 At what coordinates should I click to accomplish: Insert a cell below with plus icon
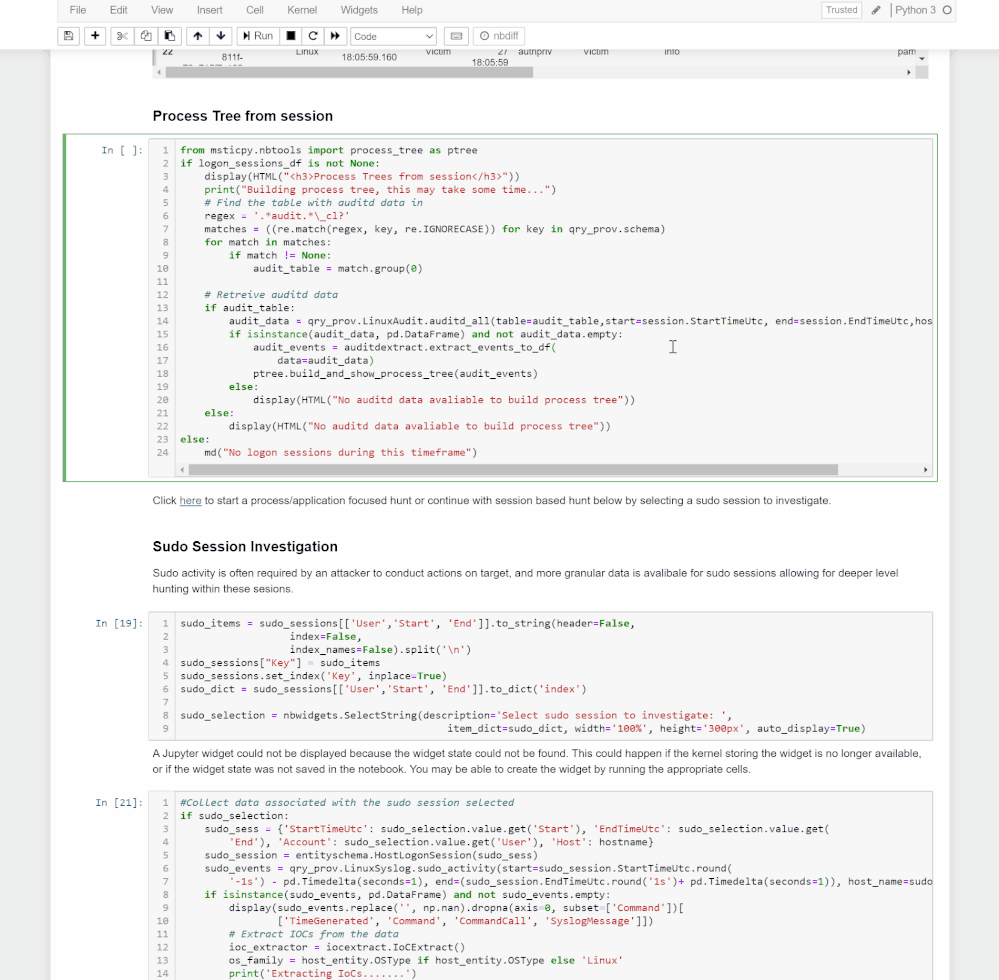(95, 36)
